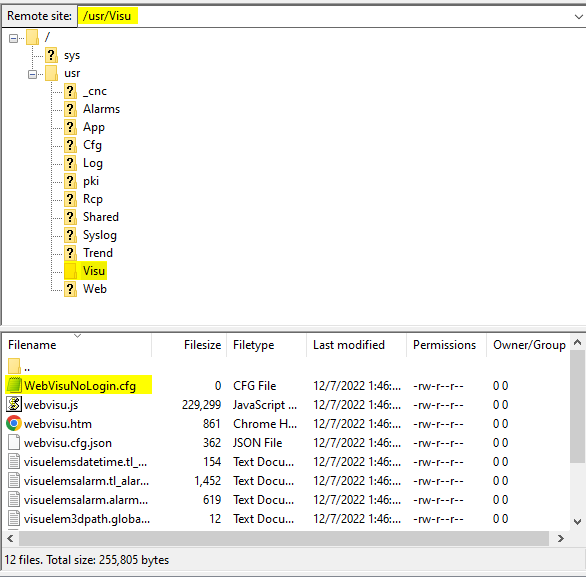This screenshot has width=586, height=577.
Task: Select the webvisu.htm filename
Action: click(x=58, y=424)
